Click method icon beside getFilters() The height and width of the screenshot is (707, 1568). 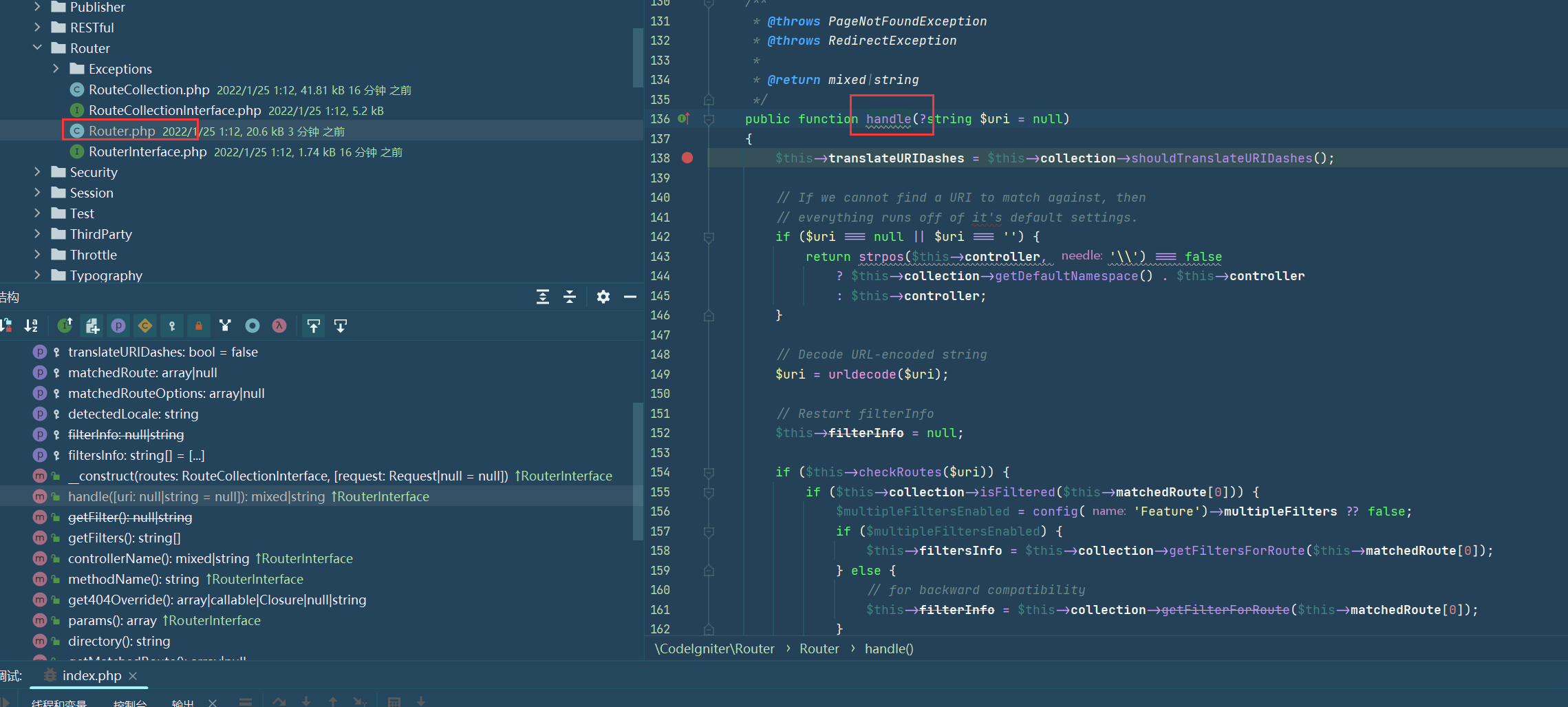pyautogui.click(x=40, y=538)
